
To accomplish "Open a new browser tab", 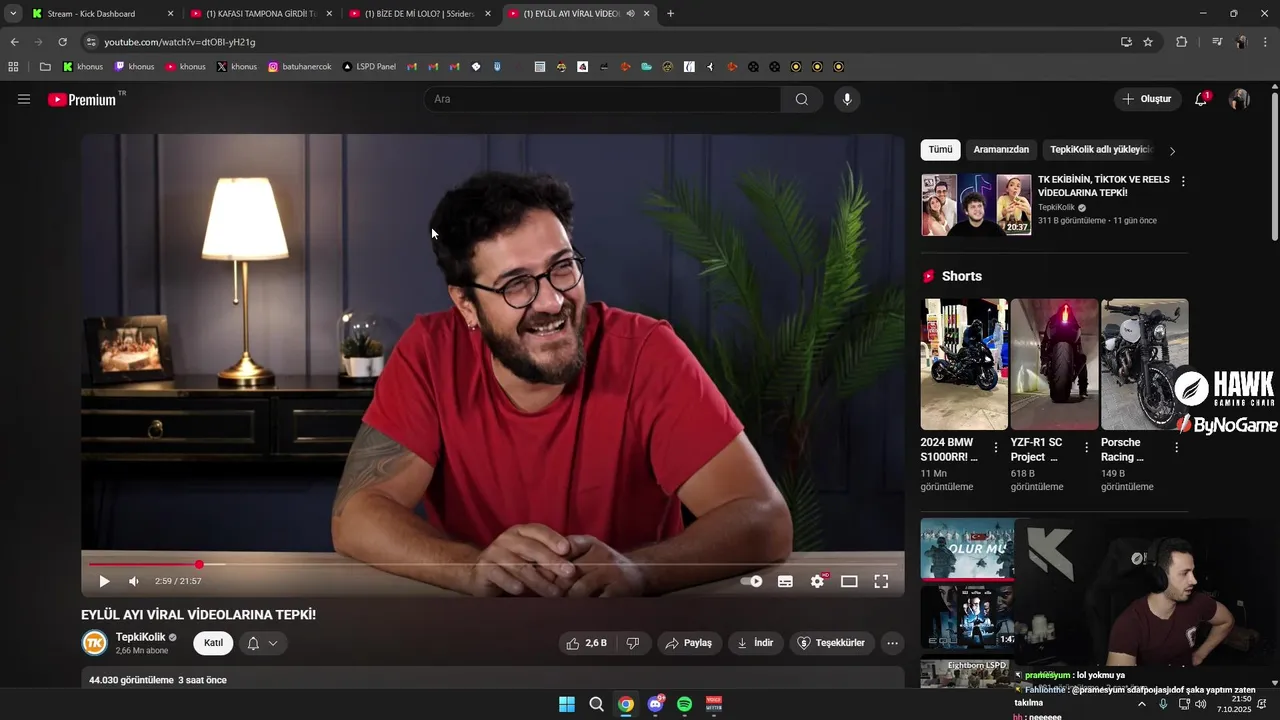I will pos(670,14).
